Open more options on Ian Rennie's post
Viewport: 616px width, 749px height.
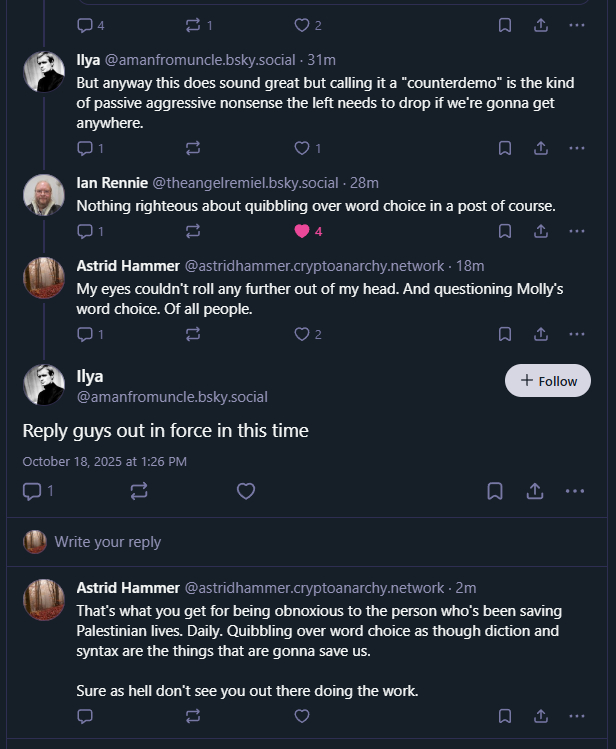click(x=576, y=231)
